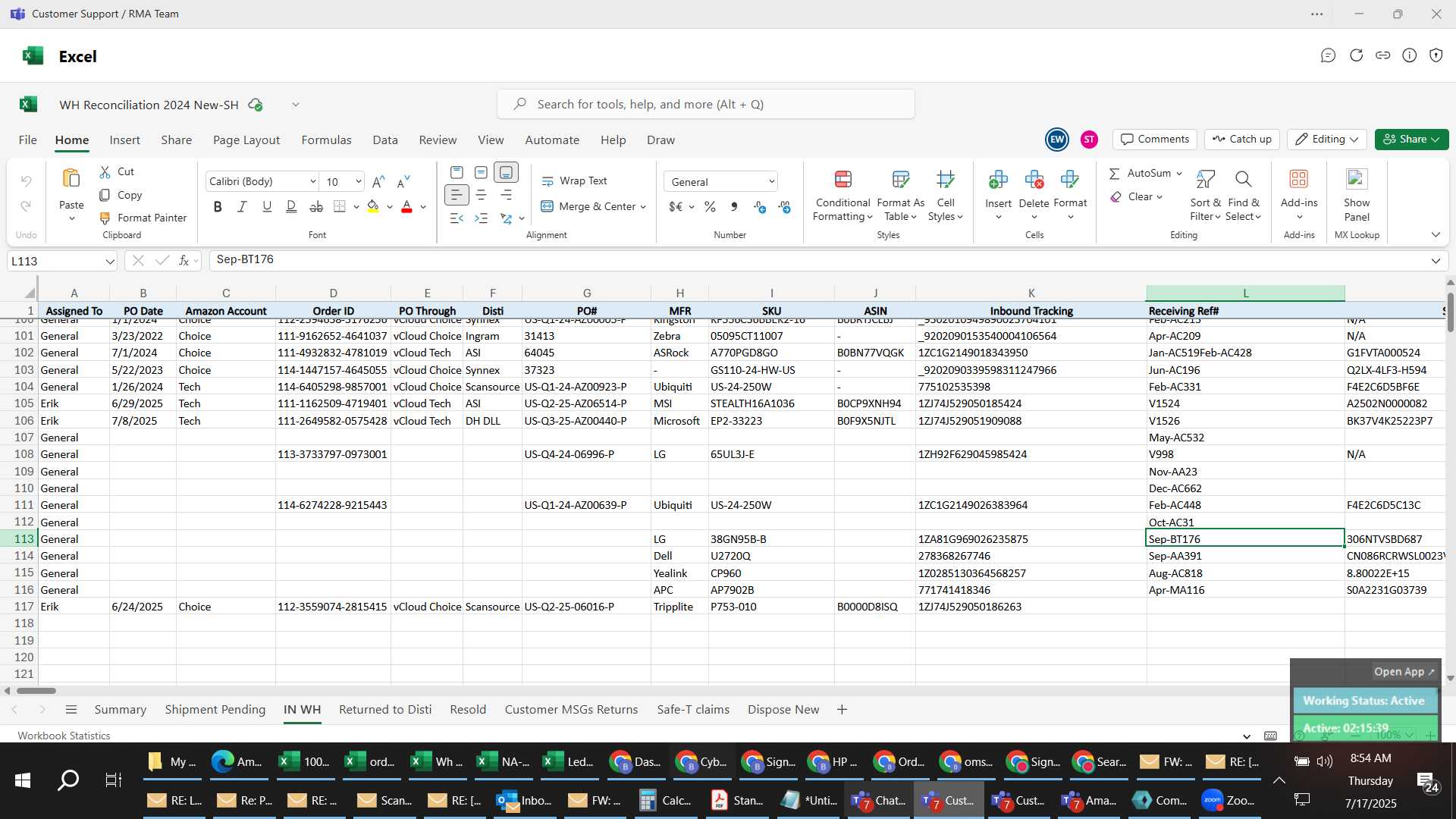Apply comma style number format
The width and height of the screenshot is (1456, 819).
(x=734, y=206)
